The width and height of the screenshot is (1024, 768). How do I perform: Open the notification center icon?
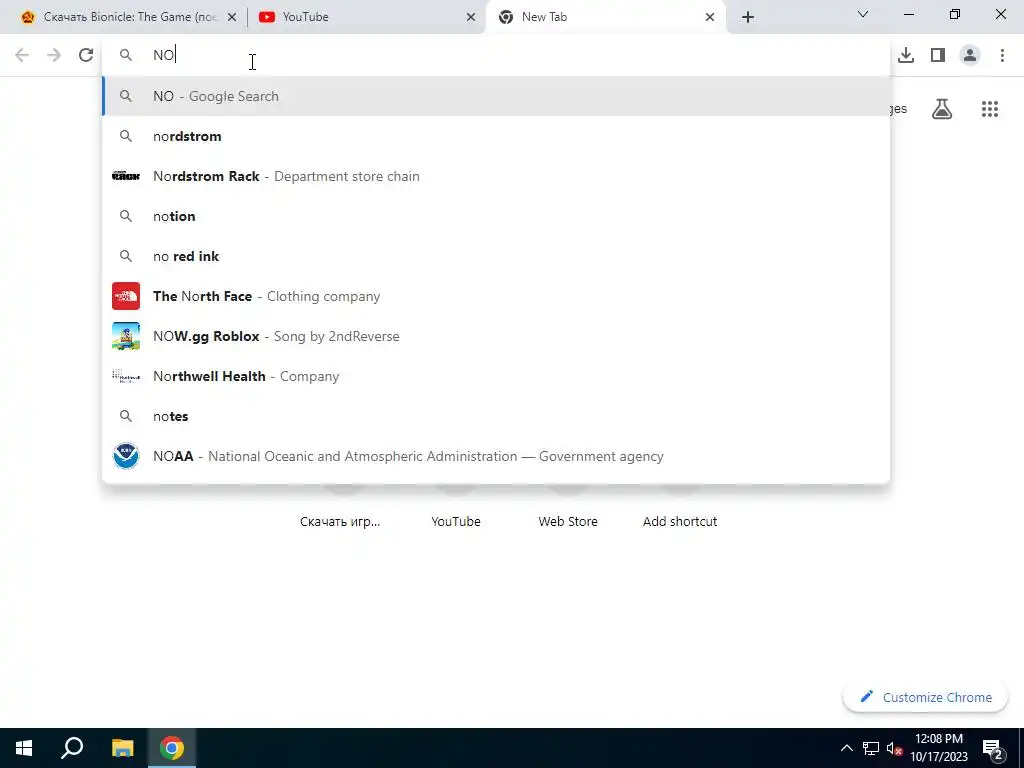(993, 748)
